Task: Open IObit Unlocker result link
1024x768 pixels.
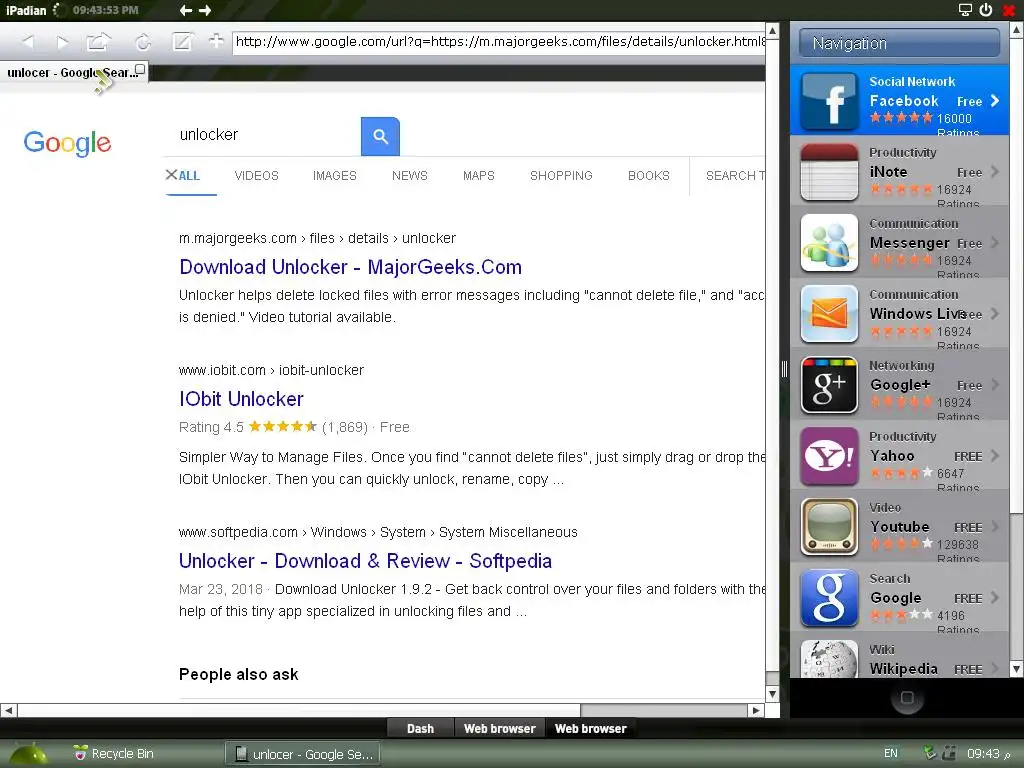Action: tap(241, 399)
